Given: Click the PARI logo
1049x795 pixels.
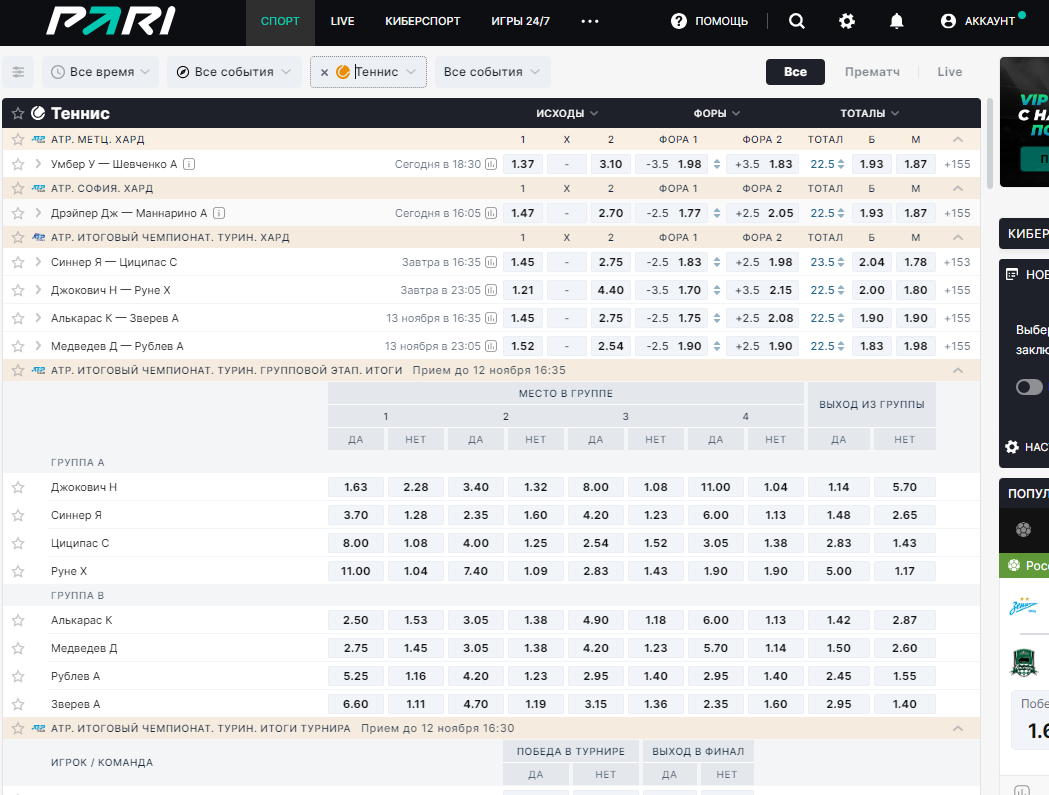Looking at the screenshot, I should tap(111, 21).
